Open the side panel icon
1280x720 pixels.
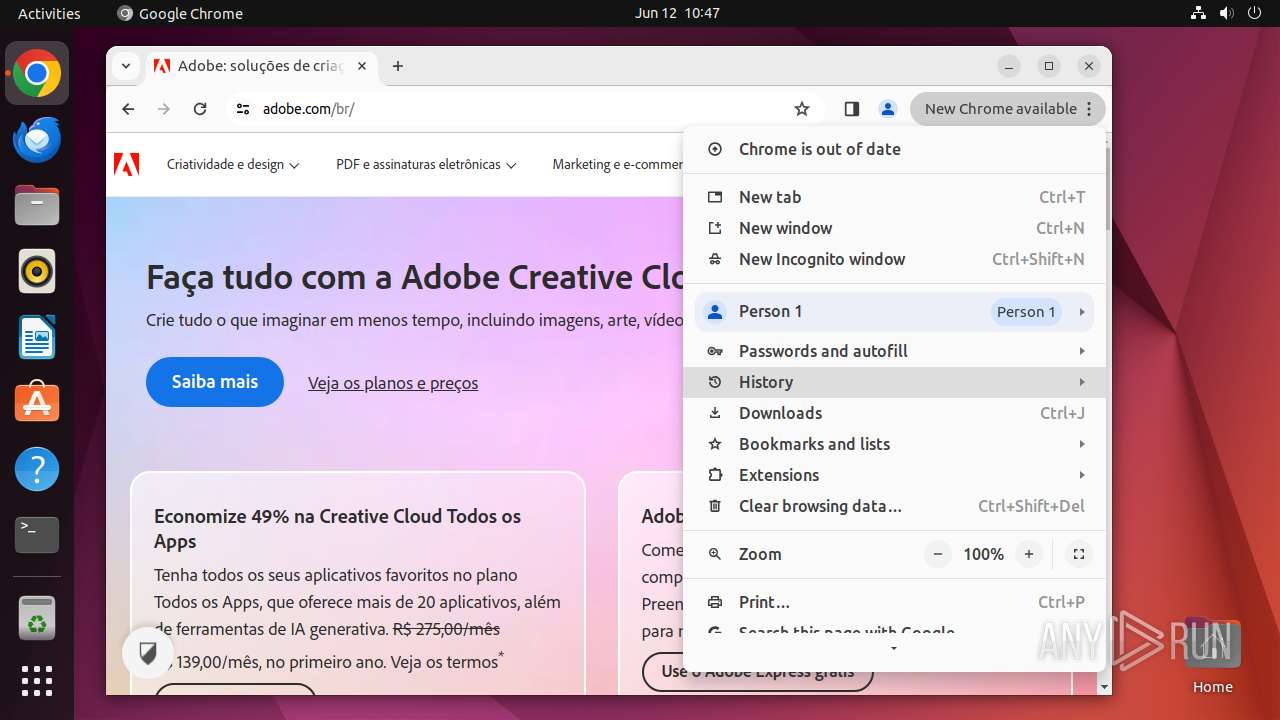tap(851, 109)
